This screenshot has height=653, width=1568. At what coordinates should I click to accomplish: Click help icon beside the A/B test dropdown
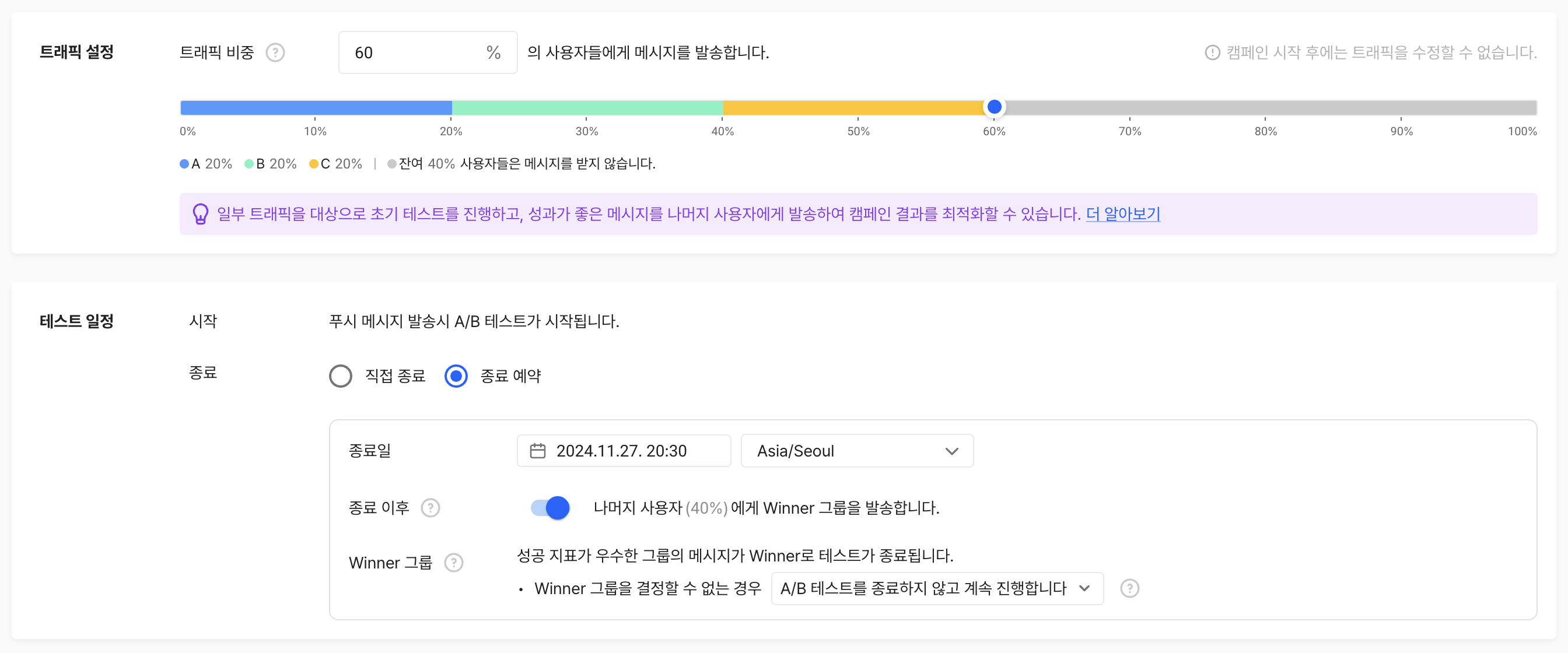pyautogui.click(x=1130, y=588)
